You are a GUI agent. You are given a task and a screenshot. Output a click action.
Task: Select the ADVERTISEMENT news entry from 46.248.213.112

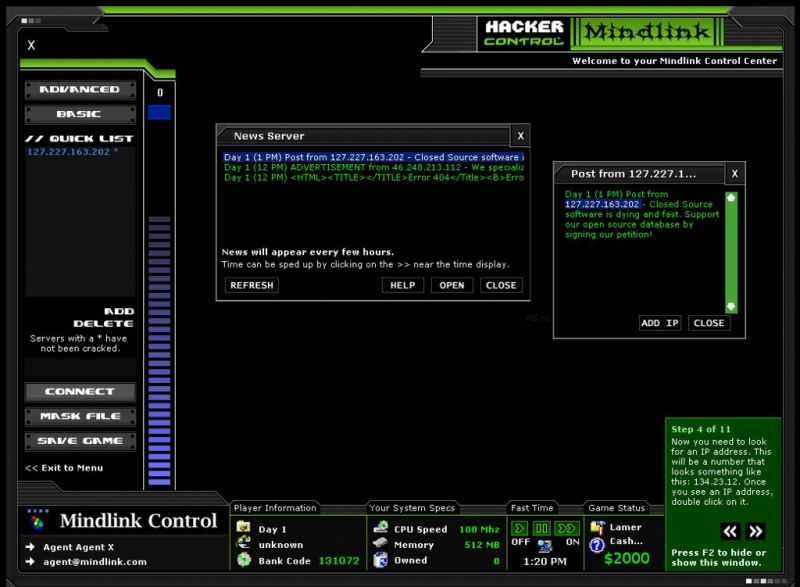[372, 167]
